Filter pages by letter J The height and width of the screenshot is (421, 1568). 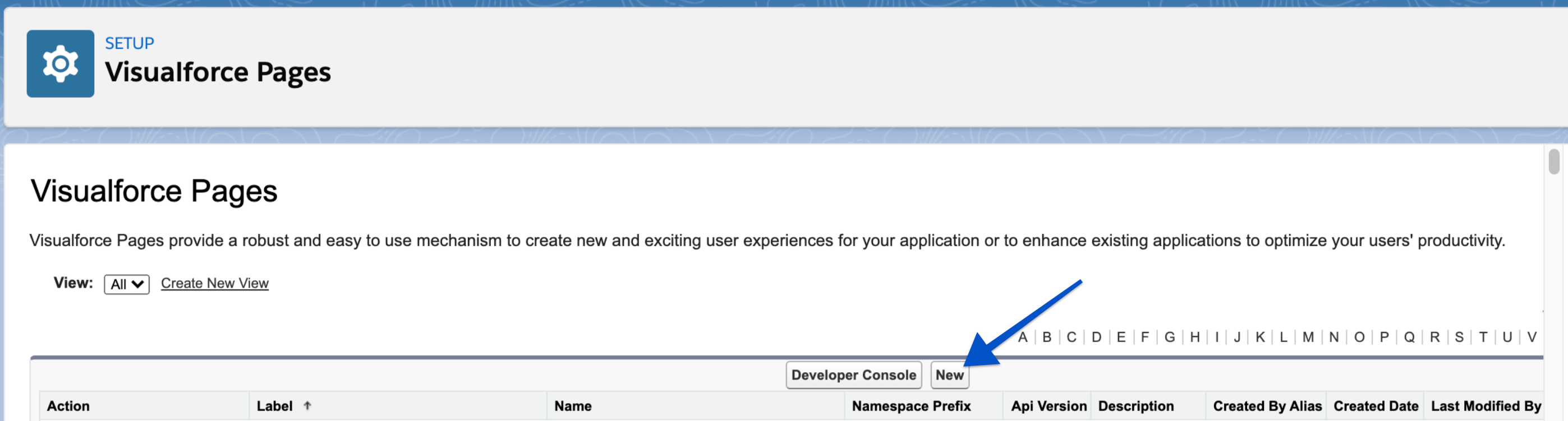pyautogui.click(x=1237, y=337)
